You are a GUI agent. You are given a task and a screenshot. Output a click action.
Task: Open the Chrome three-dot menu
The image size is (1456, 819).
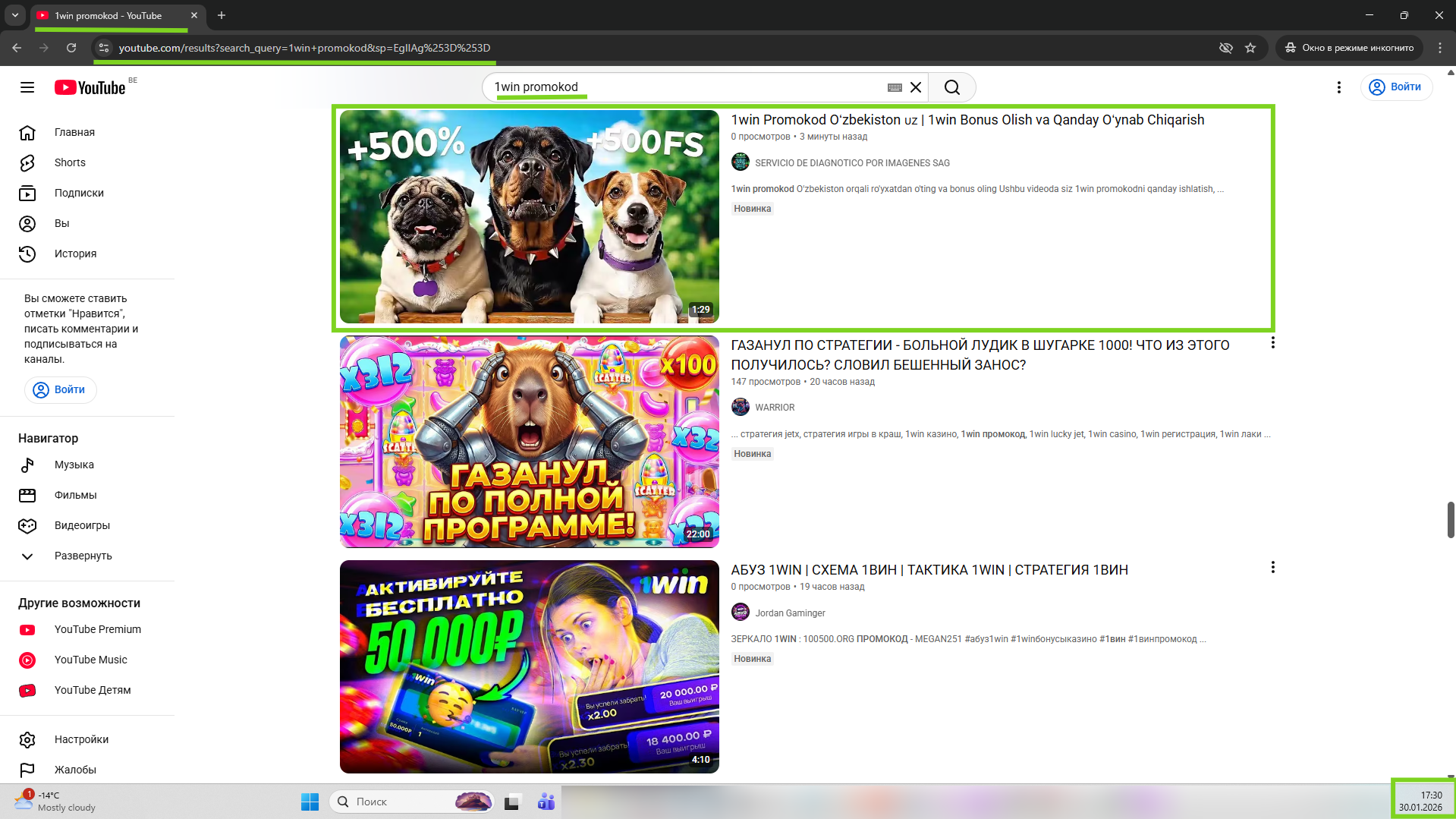(x=1440, y=48)
